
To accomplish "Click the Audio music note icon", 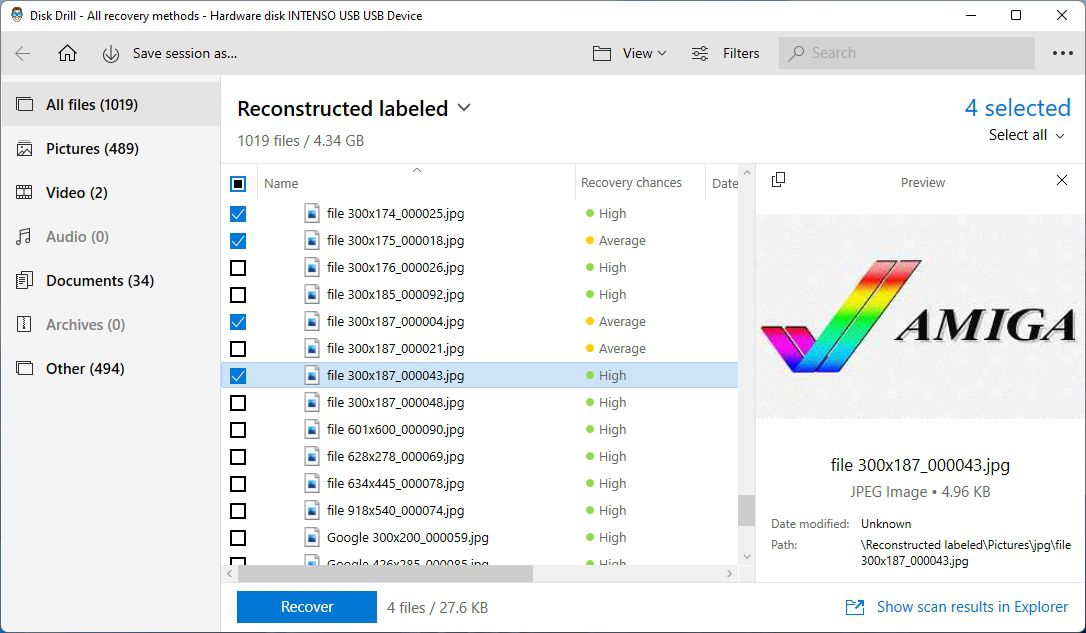I will pyautogui.click(x=24, y=237).
